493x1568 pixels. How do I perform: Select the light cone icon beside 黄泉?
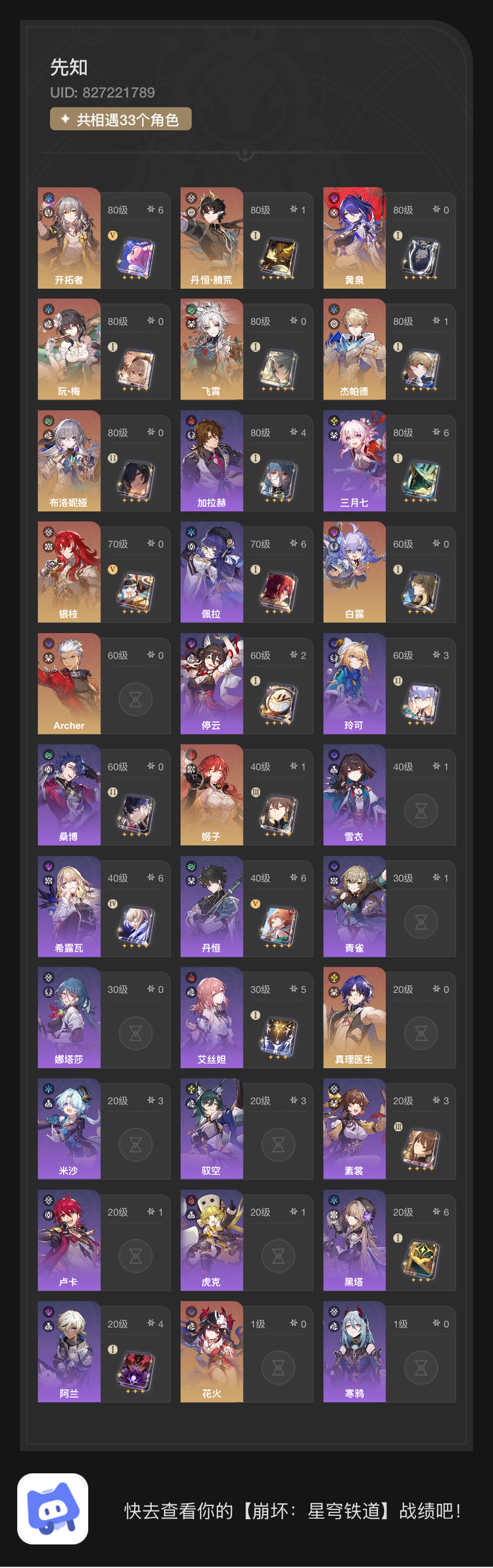coord(421,259)
